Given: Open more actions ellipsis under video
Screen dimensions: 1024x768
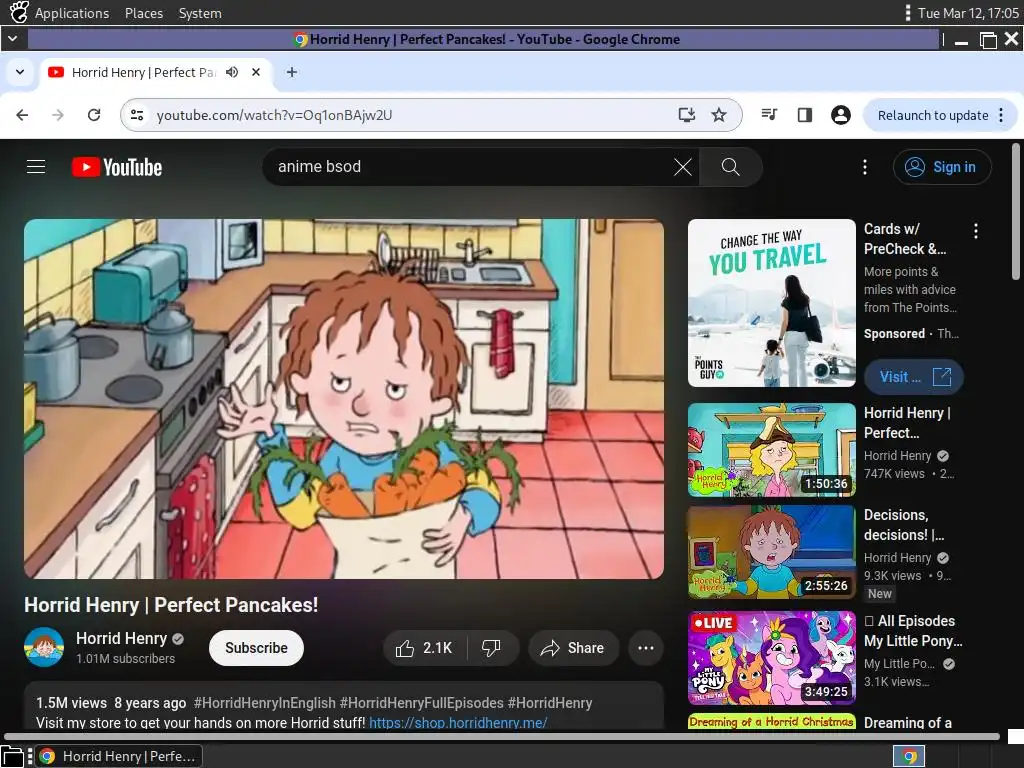Looking at the screenshot, I should 646,648.
